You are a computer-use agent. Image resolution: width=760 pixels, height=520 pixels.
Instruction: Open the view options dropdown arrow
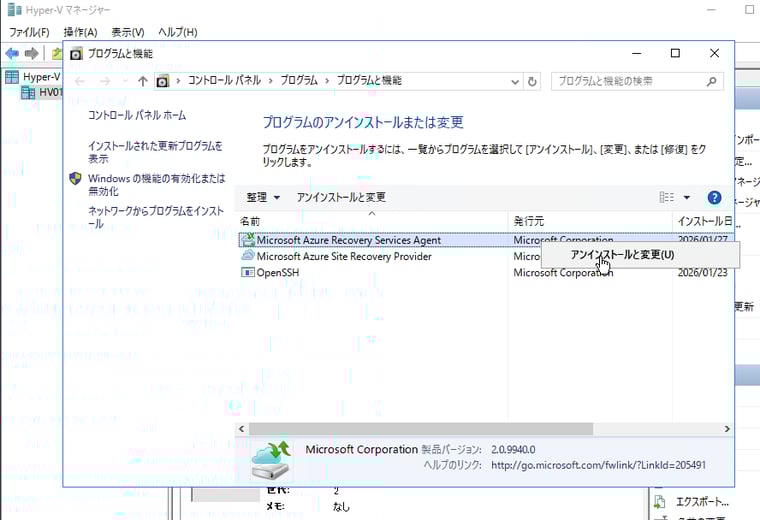coord(686,197)
